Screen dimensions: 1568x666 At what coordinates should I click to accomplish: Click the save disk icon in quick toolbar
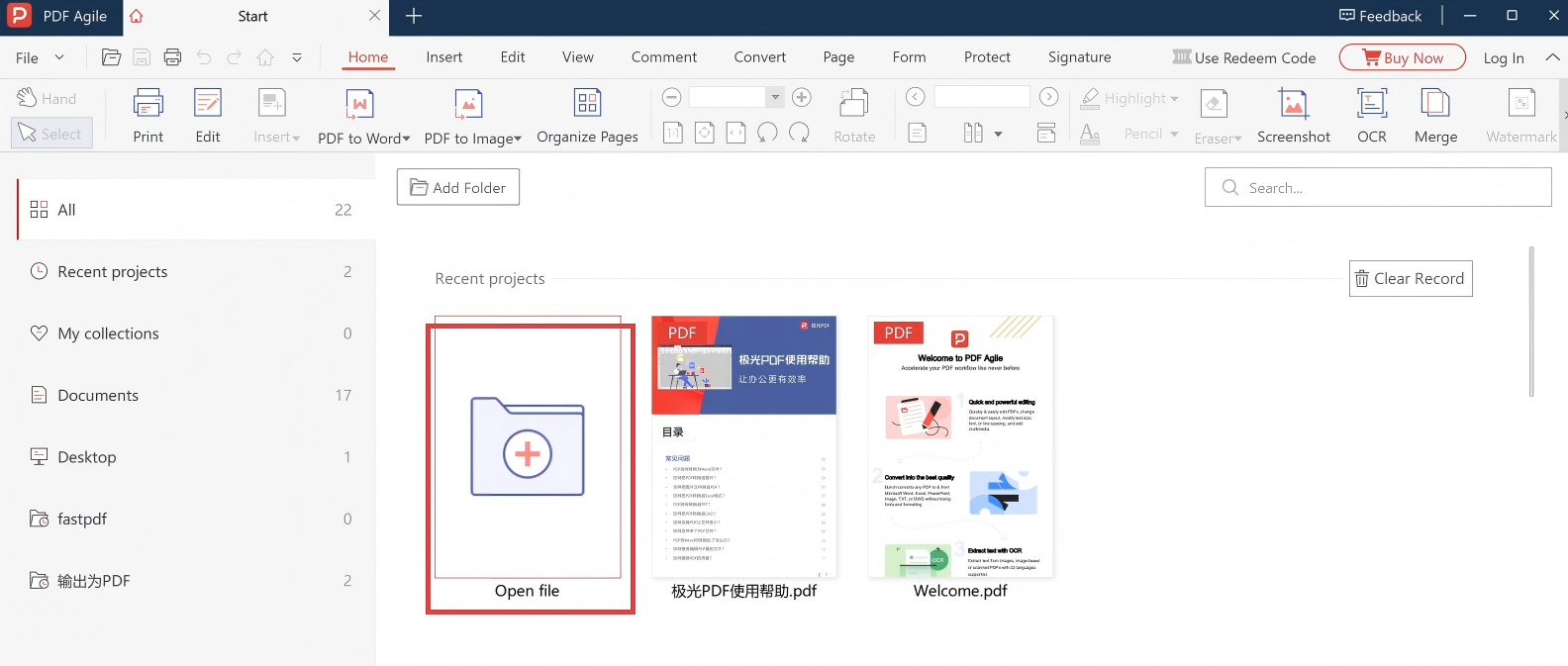(x=142, y=57)
